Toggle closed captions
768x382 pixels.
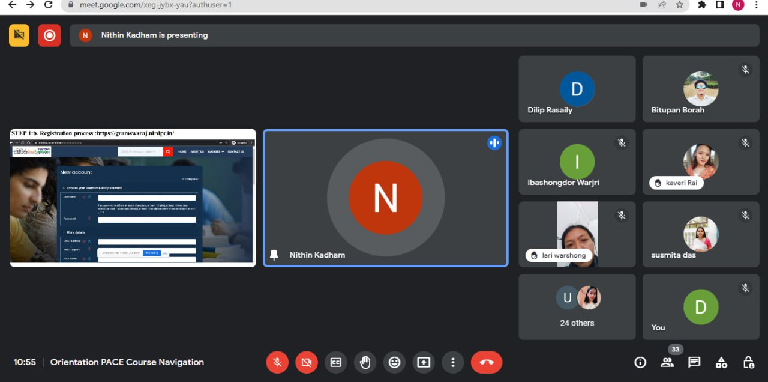(x=336, y=362)
